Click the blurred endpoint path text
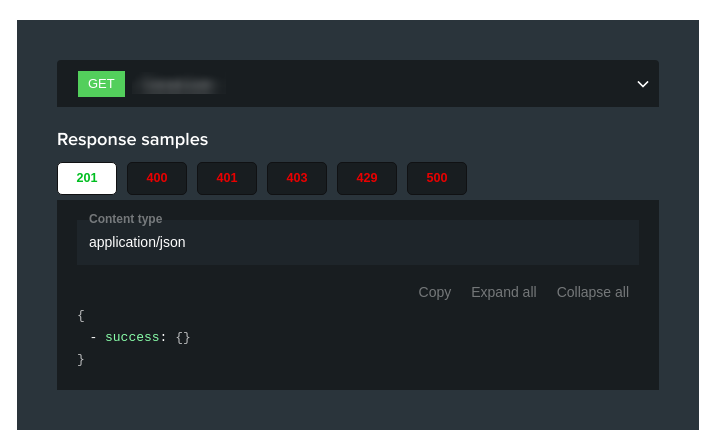The height and width of the screenshot is (448, 719). point(178,85)
